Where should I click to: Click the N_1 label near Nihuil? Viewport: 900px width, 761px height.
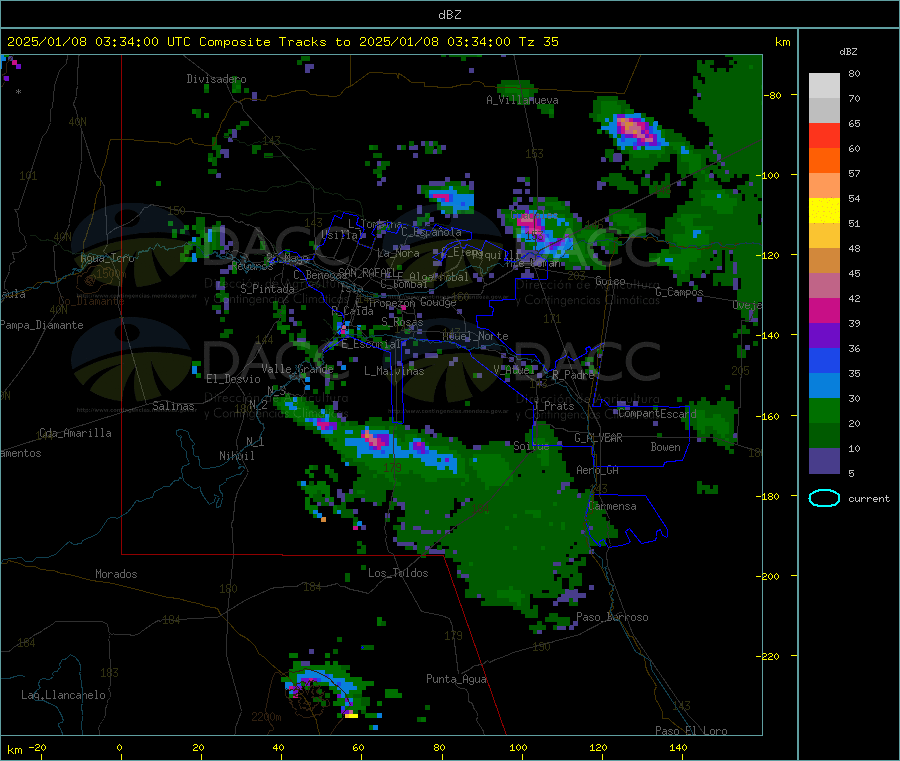coord(255,442)
